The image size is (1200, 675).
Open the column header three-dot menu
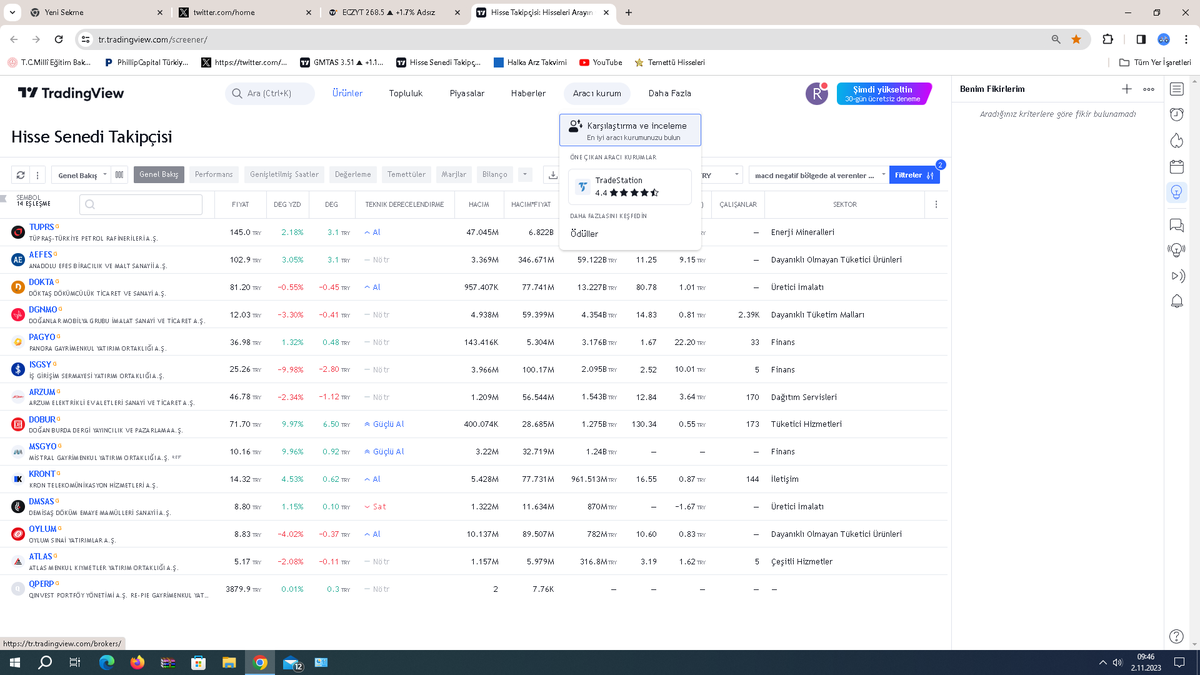point(936,204)
